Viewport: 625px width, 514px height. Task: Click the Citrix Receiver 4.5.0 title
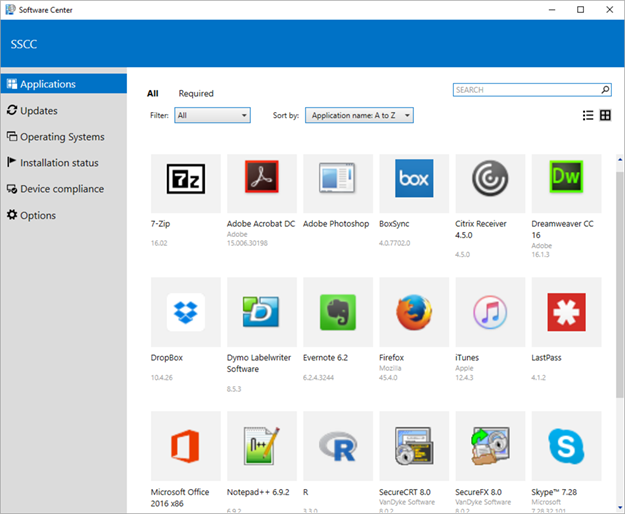(x=481, y=229)
